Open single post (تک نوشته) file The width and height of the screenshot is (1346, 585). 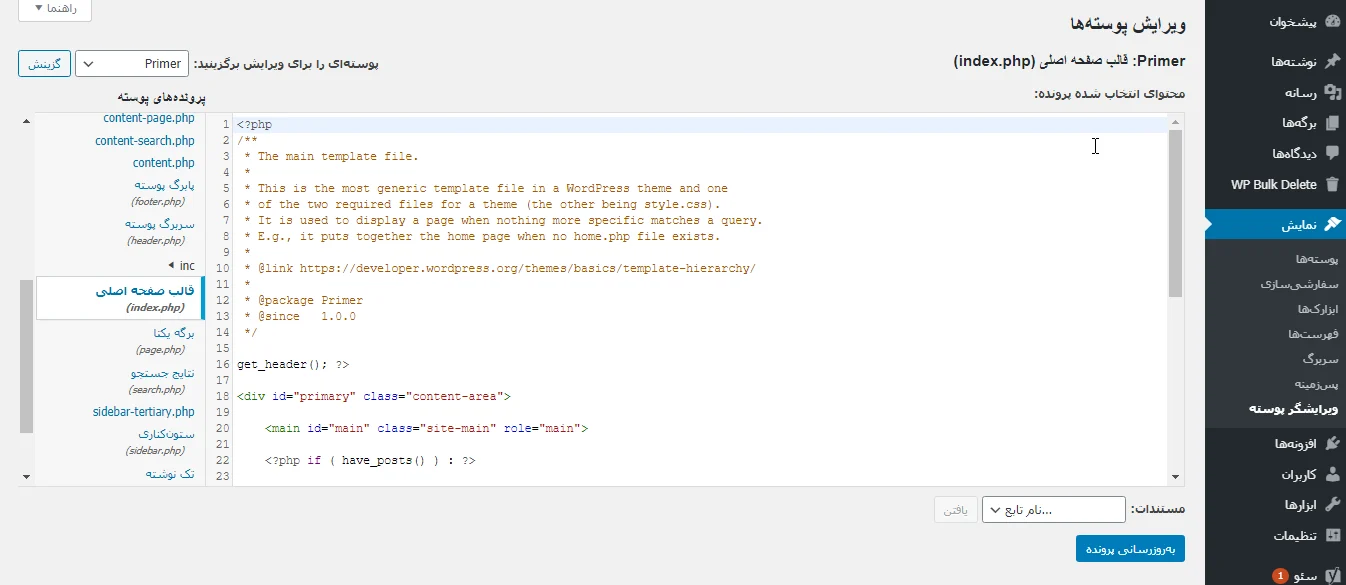click(x=170, y=474)
